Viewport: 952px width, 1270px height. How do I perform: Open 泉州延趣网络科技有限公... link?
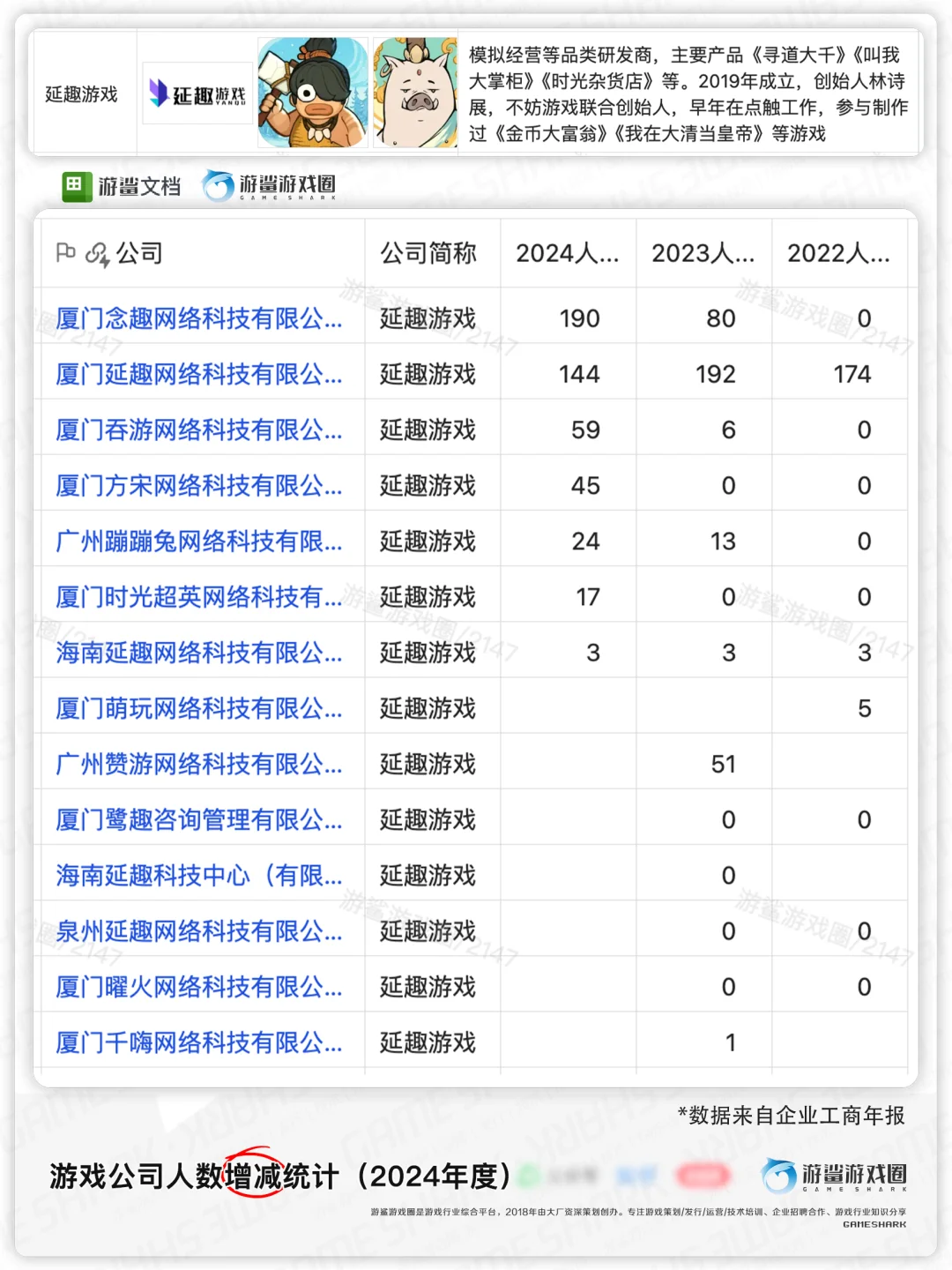pos(199,930)
